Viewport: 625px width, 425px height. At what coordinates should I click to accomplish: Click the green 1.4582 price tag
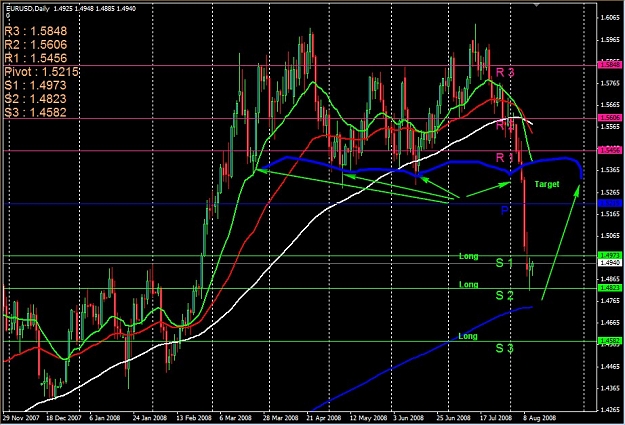[x=610, y=341]
